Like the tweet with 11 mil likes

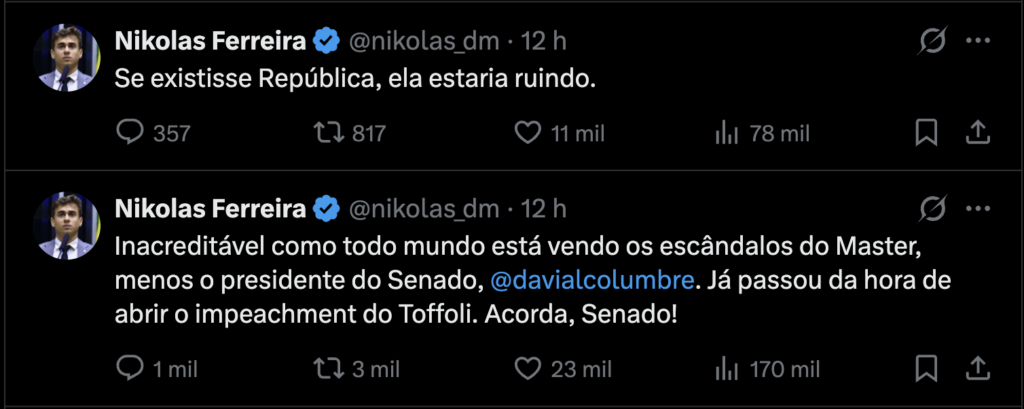tap(526, 132)
